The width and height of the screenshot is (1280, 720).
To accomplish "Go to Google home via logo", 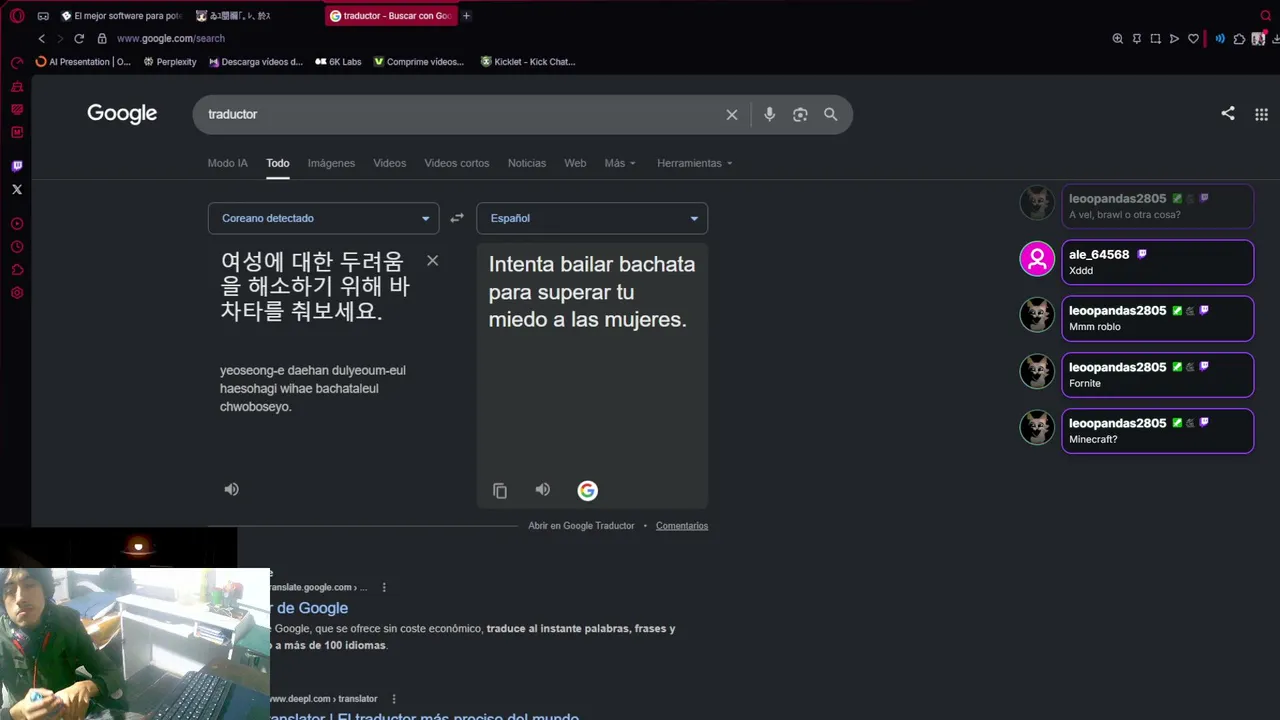I will pos(122,114).
